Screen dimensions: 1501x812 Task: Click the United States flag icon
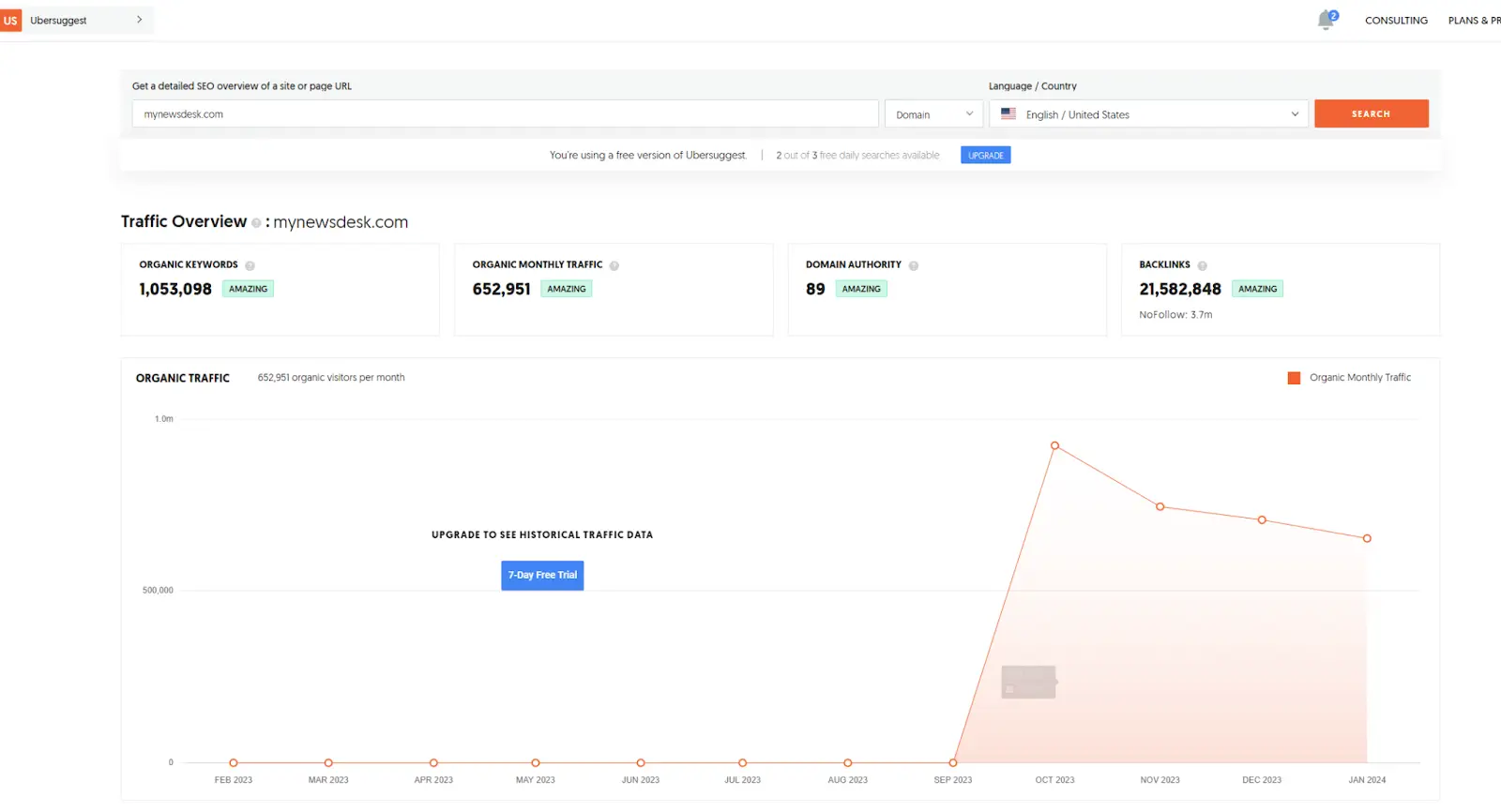pos(1008,113)
